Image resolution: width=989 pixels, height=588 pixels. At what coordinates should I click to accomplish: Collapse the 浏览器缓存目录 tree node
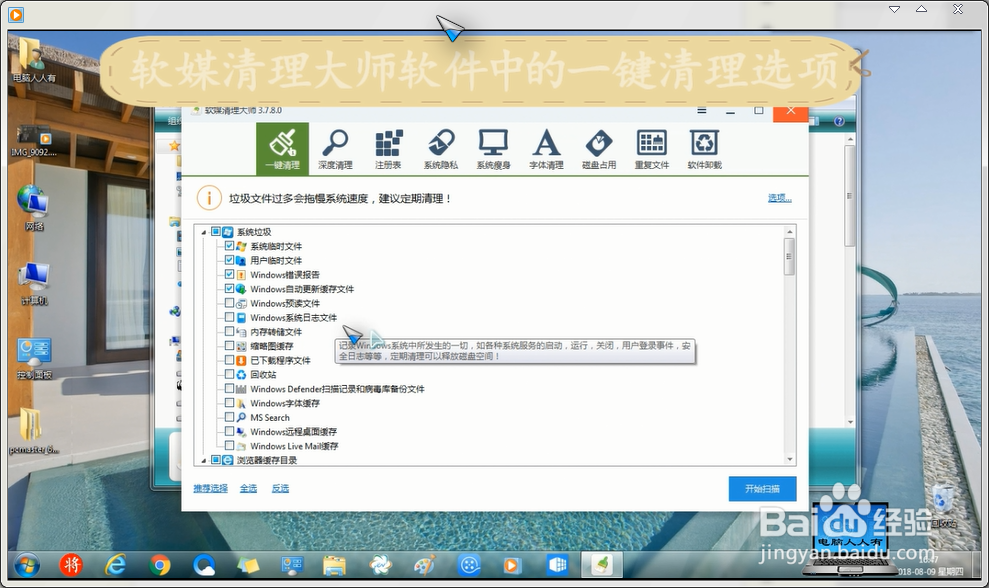pyautogui.click(x=204, y=461)
